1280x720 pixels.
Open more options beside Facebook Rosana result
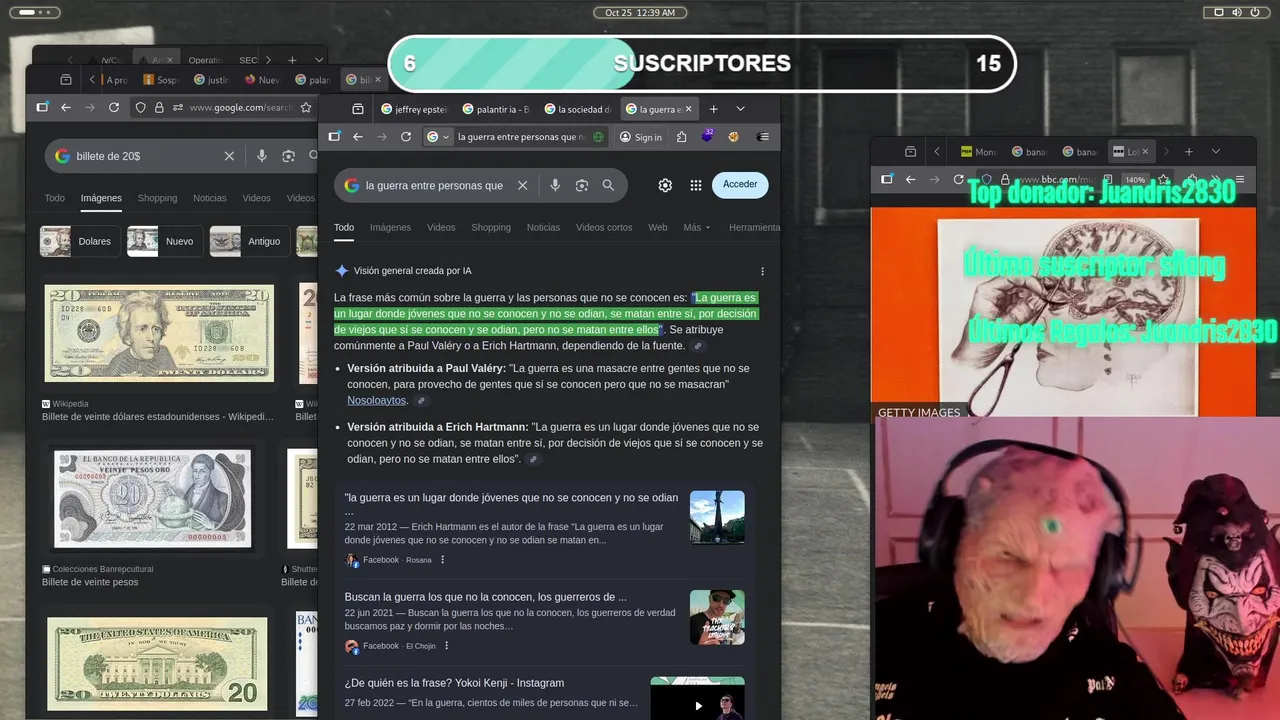tap(443, 560)
